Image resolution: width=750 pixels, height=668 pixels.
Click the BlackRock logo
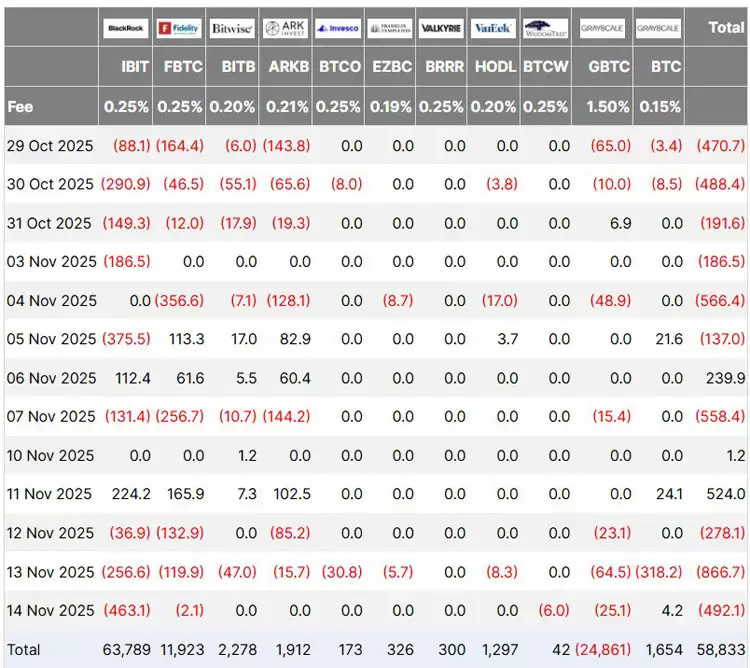tap(127, 28)
